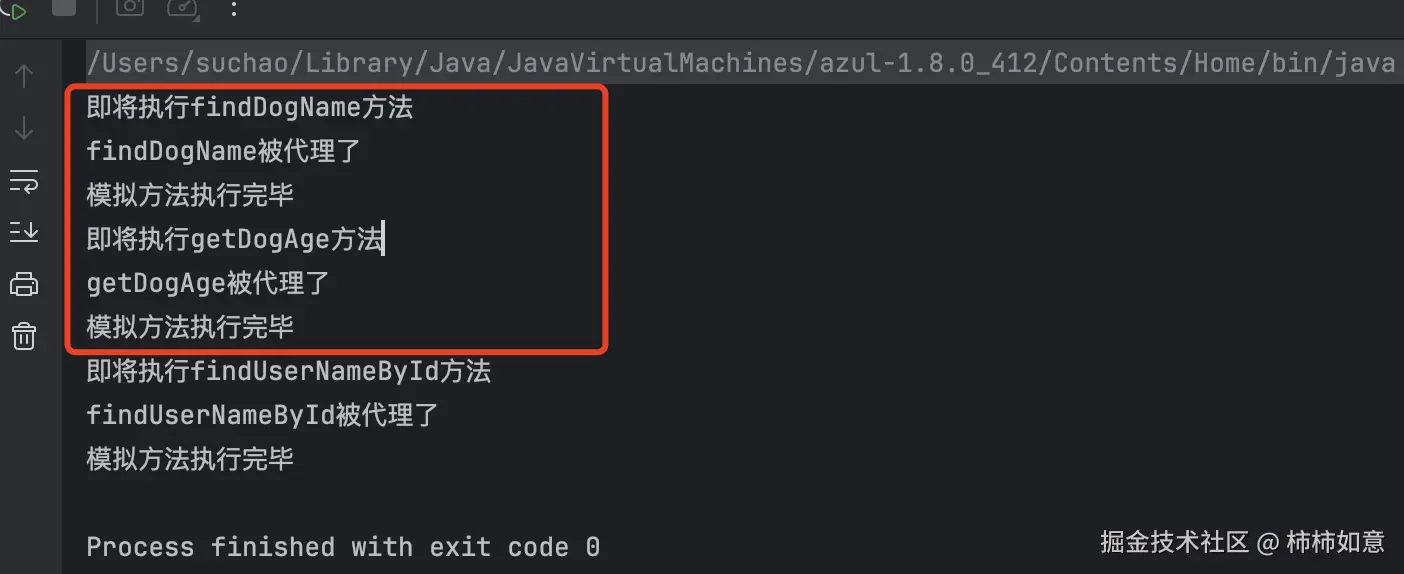
Task: Click the Stop process square button
Action: 64,7
